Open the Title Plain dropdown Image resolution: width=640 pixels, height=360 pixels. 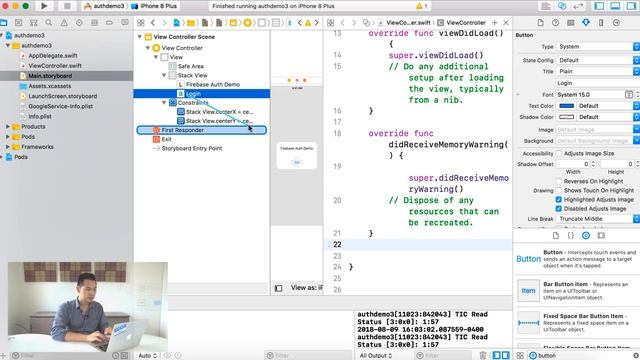(x=598, y=71)
